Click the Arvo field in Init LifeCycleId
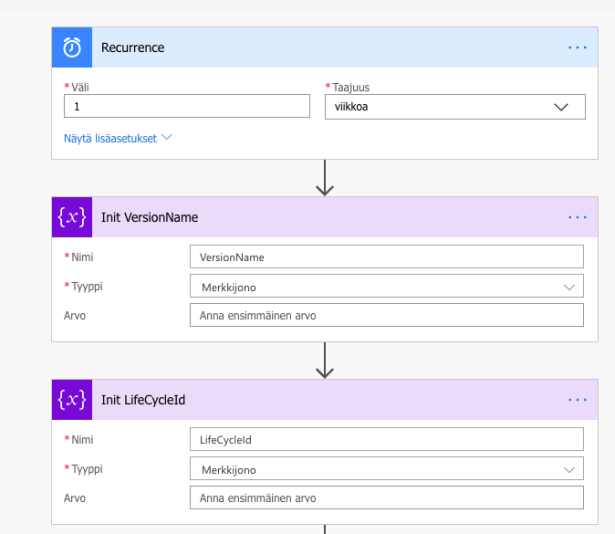615x534 pixels. click(386, 498)
